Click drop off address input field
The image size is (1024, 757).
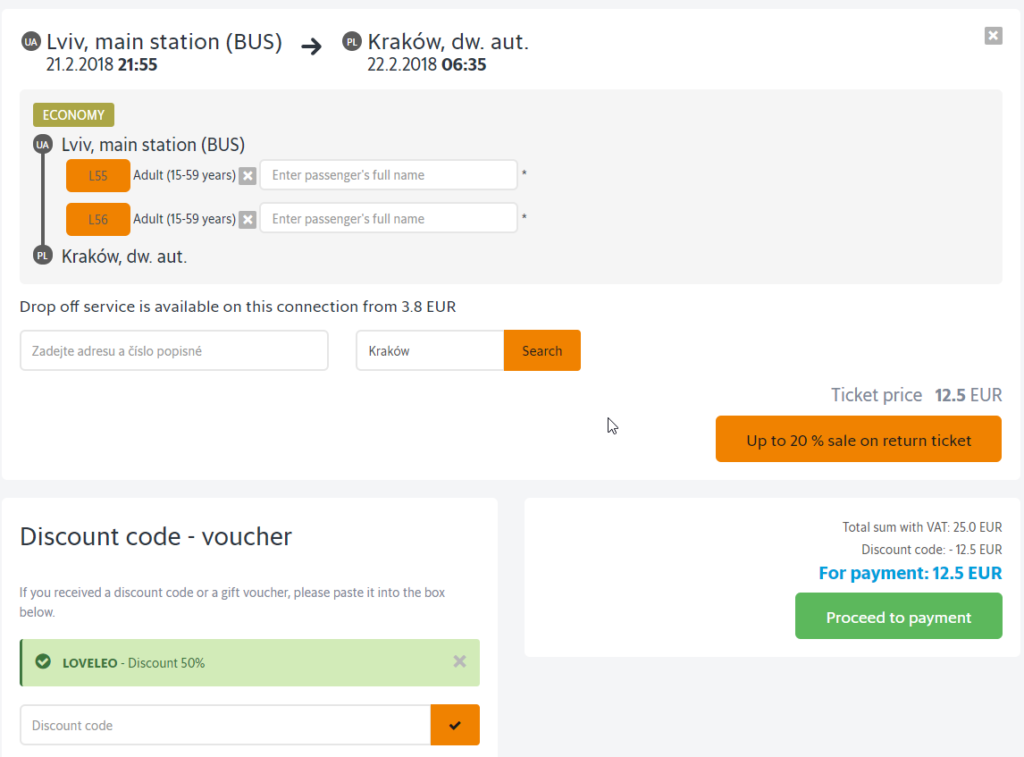pyautogui.click(x=174, y=351)
